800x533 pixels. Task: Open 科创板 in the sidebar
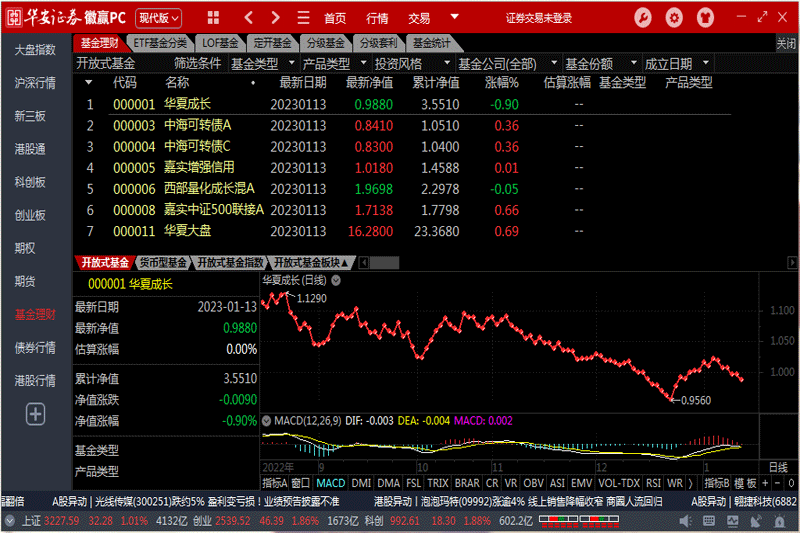pyautogui.click(x=30, y=182)
